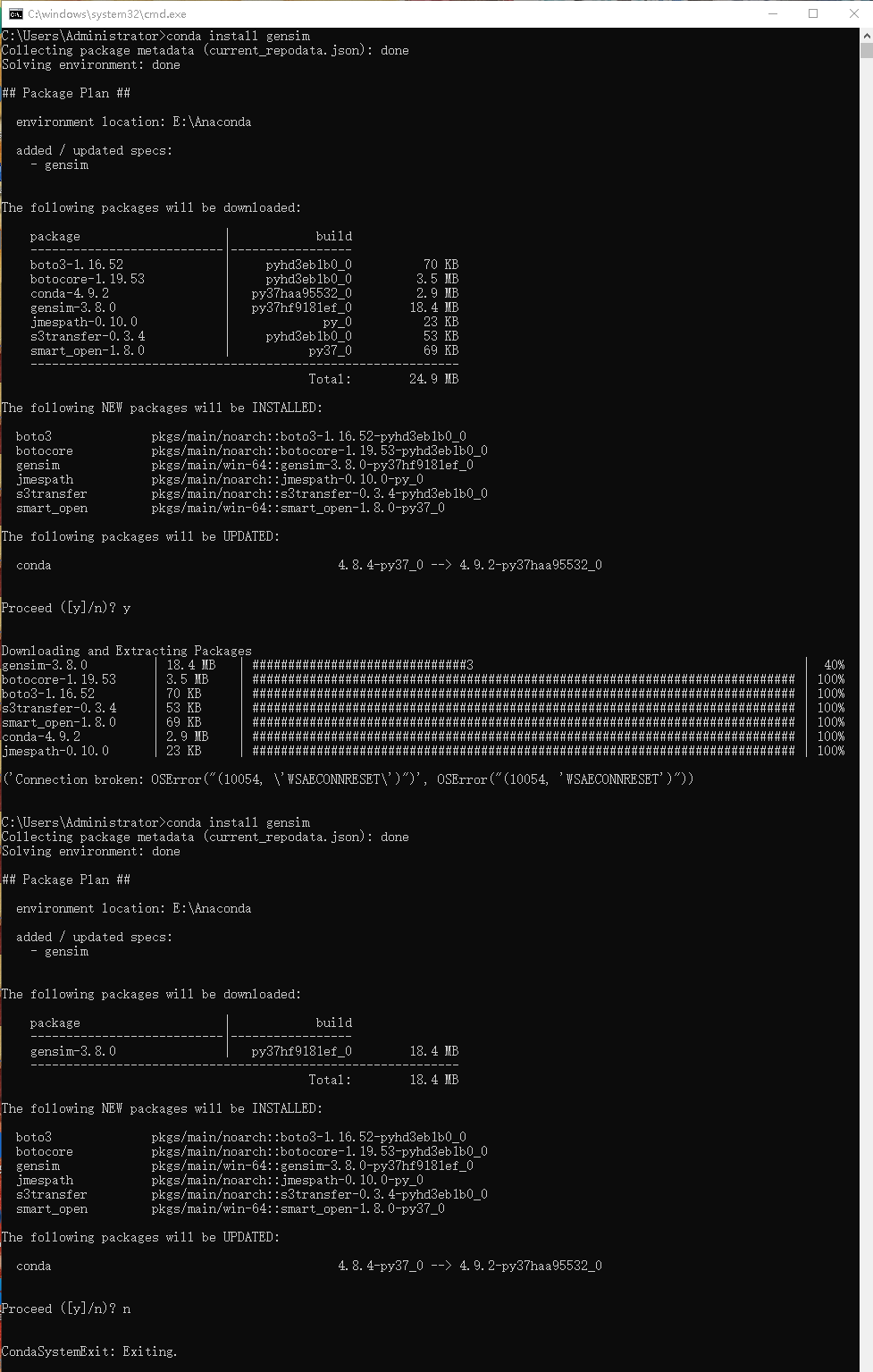Click the 'CondaSystemExit: Exiting.' line
This screenshot has width=873, height=1372.
pos(89,1351)
